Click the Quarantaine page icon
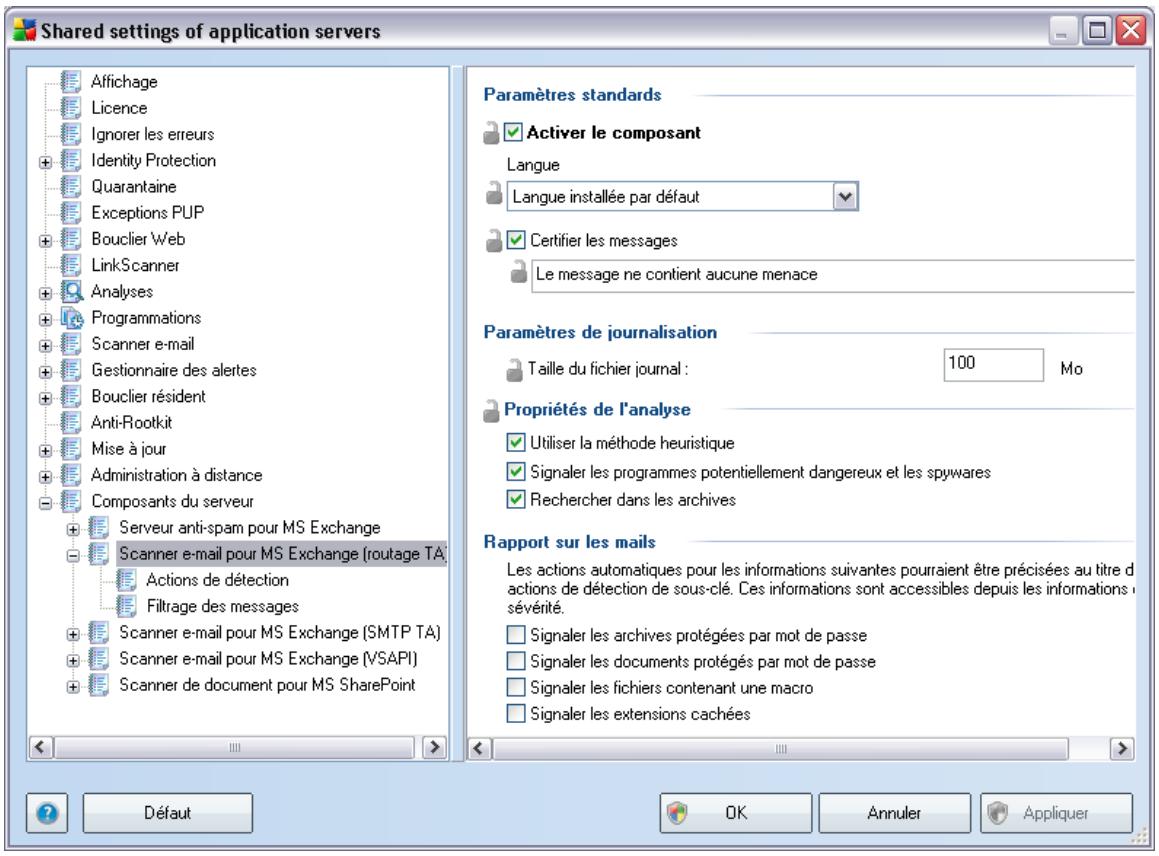Viewport: 1159px width, 856px height. pyautogui.click(x=71, y=186)
